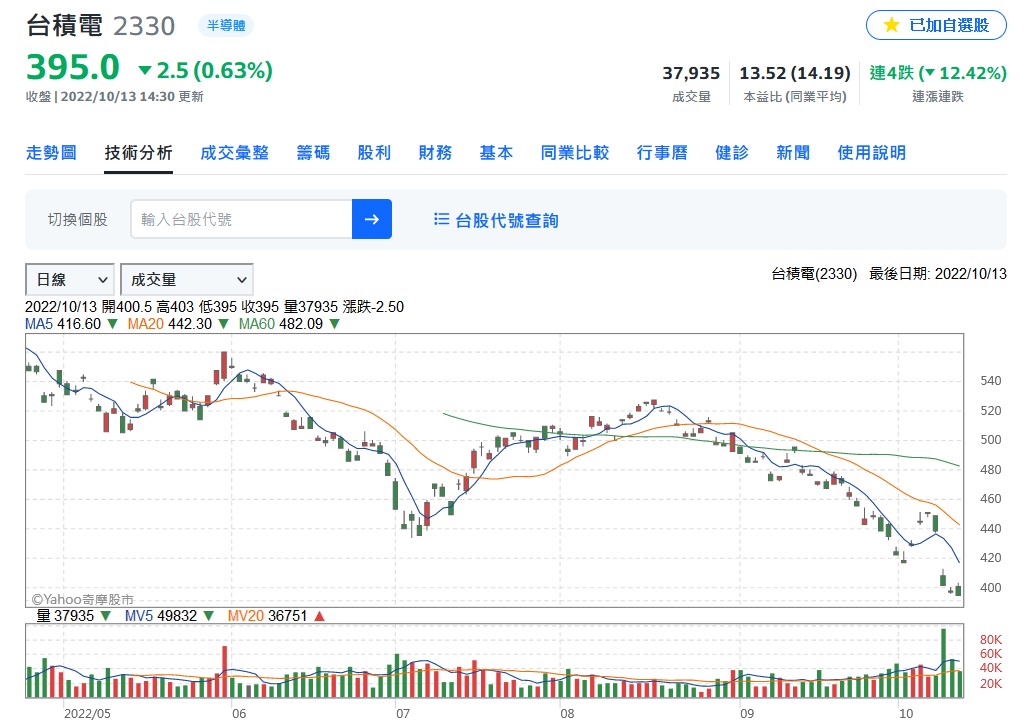
Task: Click the 80K volume axis label
Action: 991,640
